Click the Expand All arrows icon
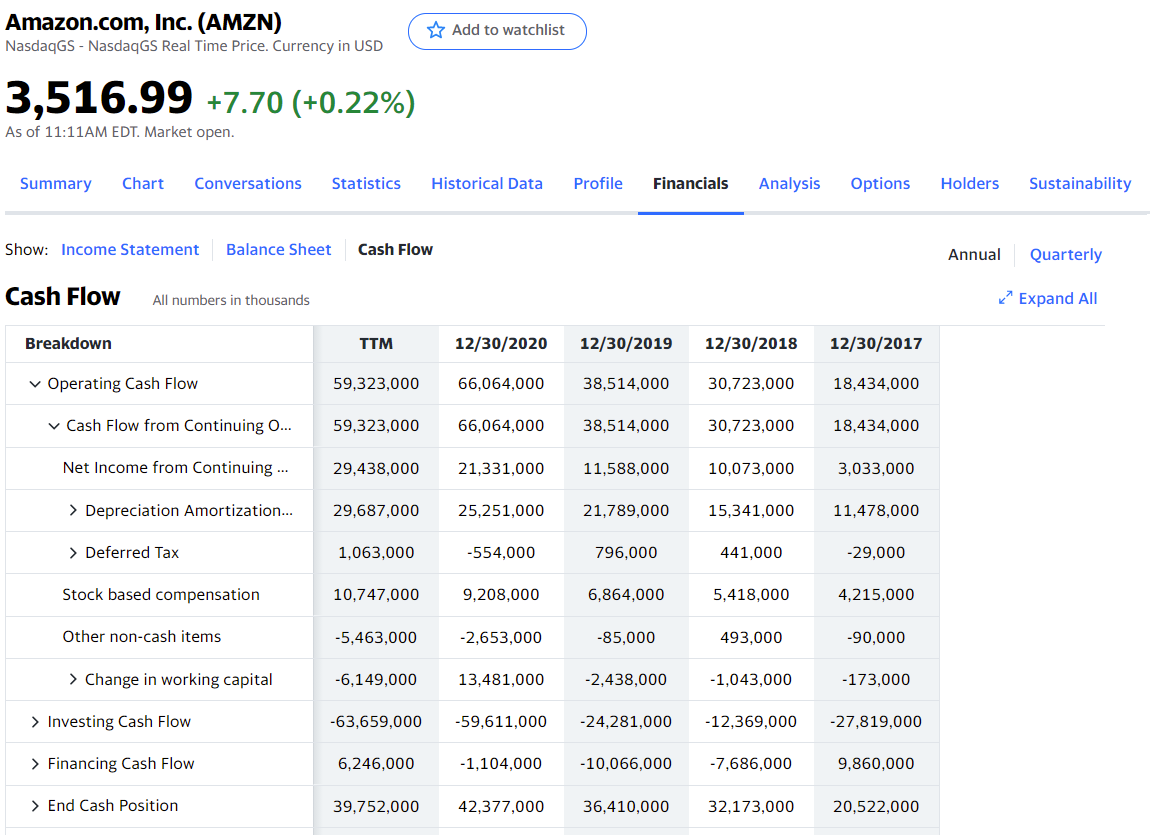Image resolution: width=1150 pixels, height=835 pixels. tap(1005, 298)
